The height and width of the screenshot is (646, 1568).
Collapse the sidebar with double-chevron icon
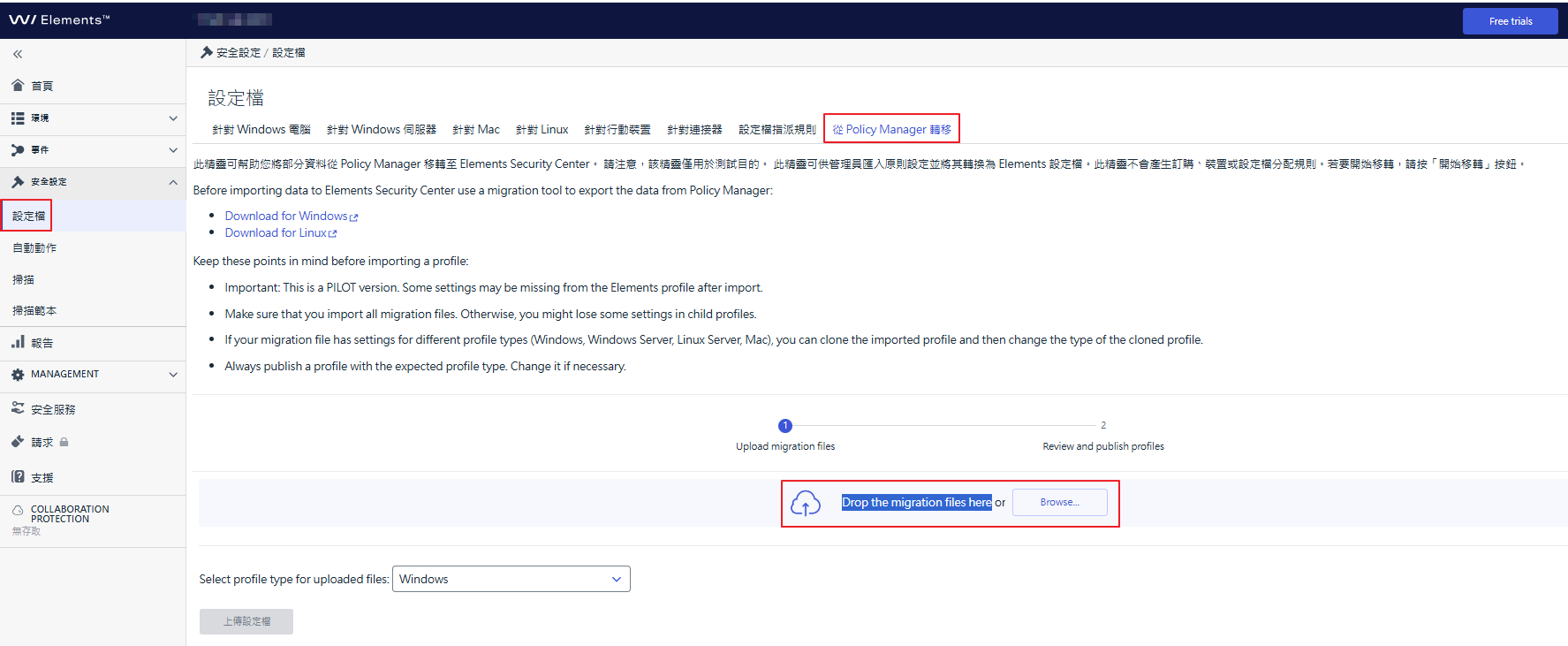[x=18, y=55]
